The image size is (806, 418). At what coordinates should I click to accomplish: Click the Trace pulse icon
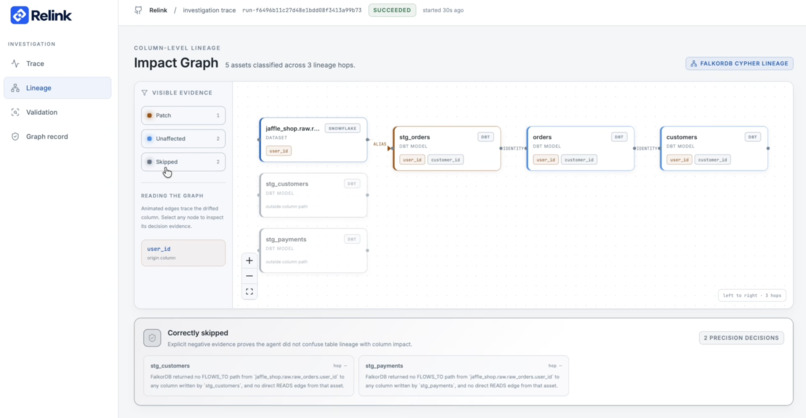pyautogui.click(x=15, y=64)
